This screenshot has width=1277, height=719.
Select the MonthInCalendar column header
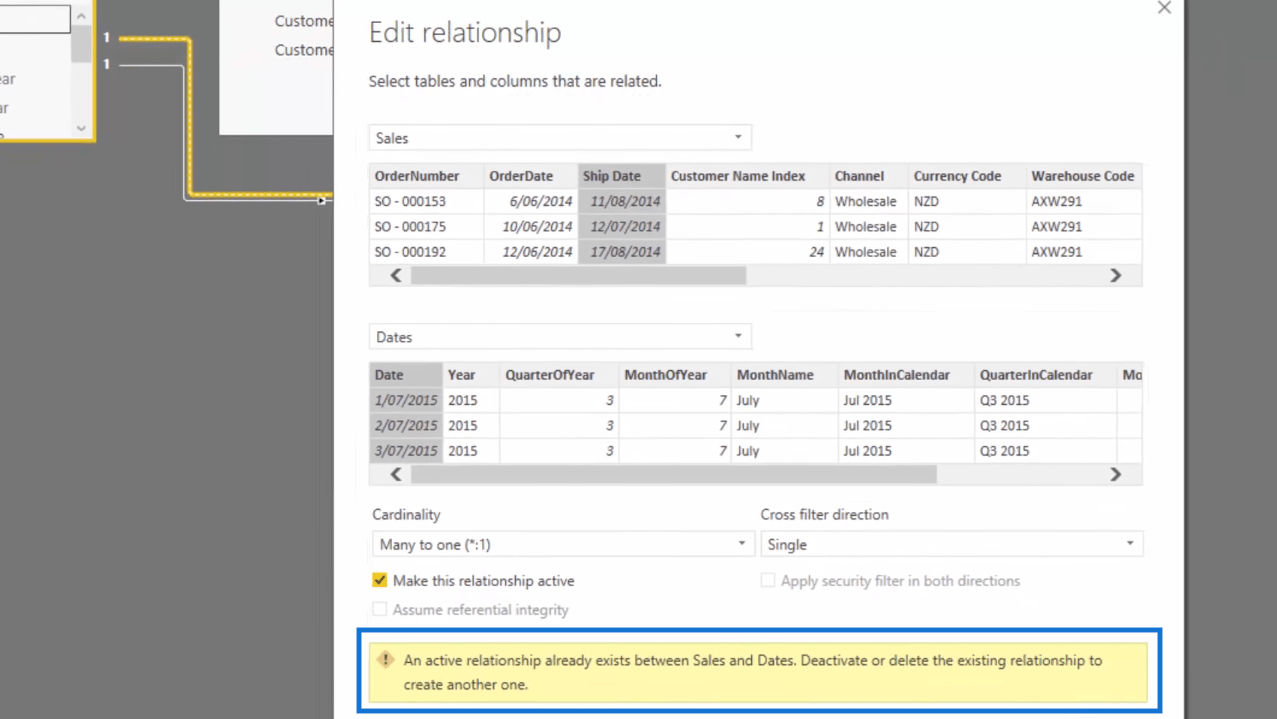click(906, 375)
